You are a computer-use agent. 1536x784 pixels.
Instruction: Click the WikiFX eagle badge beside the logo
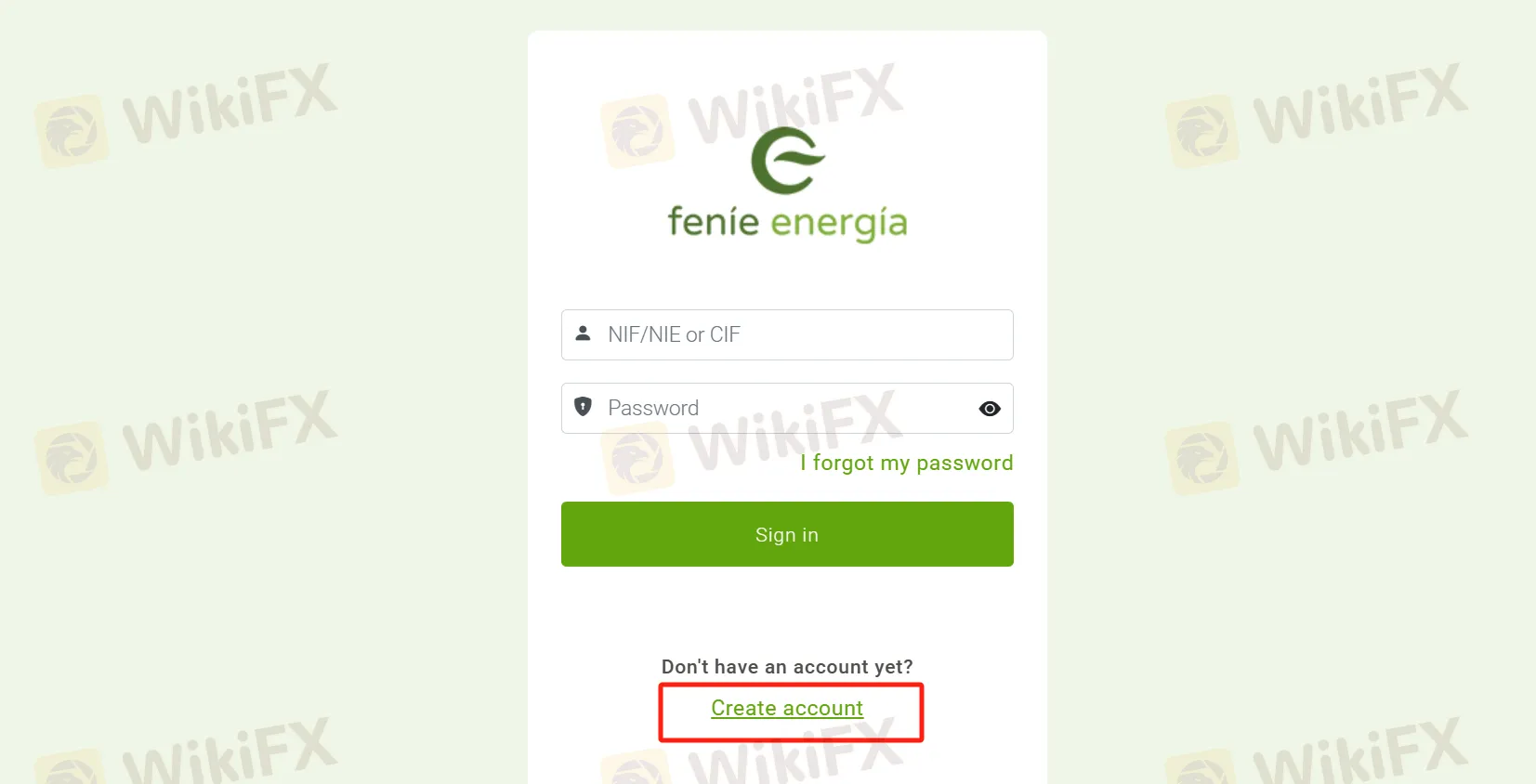(x=637, y=131)
